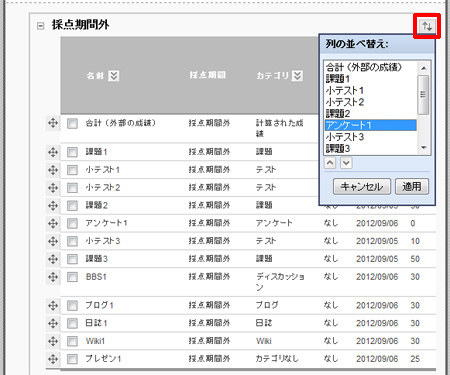Click move handle for 小テスト2 row
The height and width of the screenshot is (375, 450).
53,188
